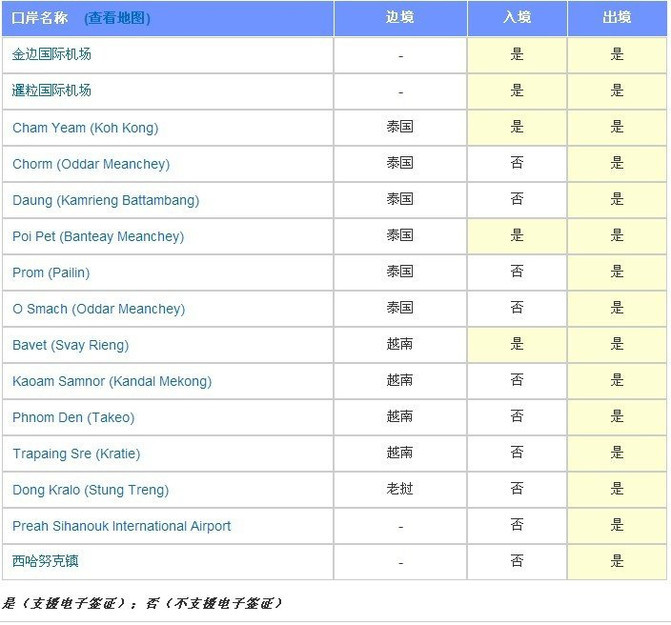Click Chorm (Oddar Meanchey) link
This screenshot has height=625, width=671.
click(91, 164)
